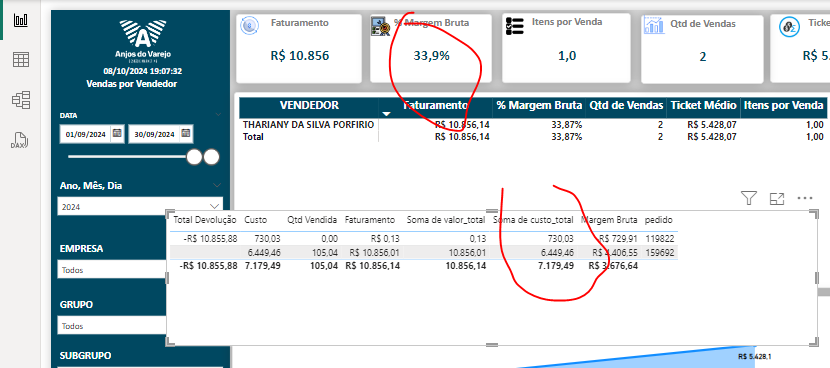Viewport: 830px width, 368px height.
Task: Open the visual filter funnel icon
Action: point(748,199)
